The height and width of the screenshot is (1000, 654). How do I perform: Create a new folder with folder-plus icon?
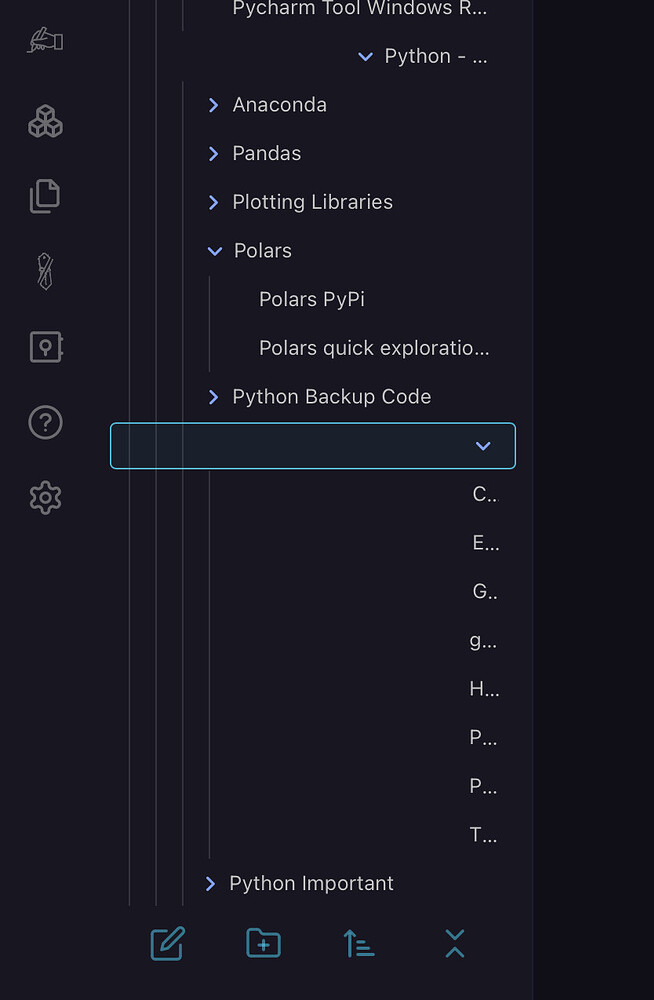pyautogui.click(x=264, y=943)
